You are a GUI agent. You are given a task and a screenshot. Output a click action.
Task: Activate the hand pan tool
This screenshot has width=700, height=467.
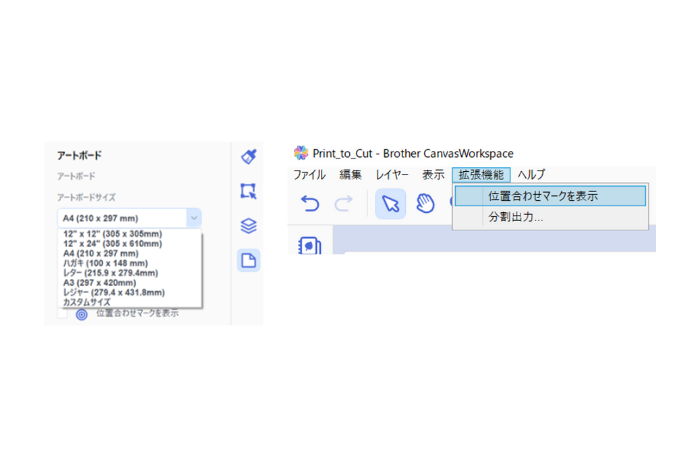click(426, 204)
